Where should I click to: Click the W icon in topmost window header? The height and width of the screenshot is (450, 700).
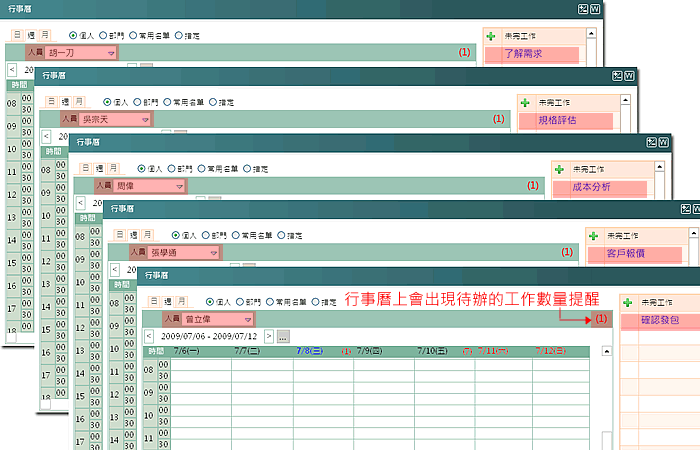(x=596, y=8)
